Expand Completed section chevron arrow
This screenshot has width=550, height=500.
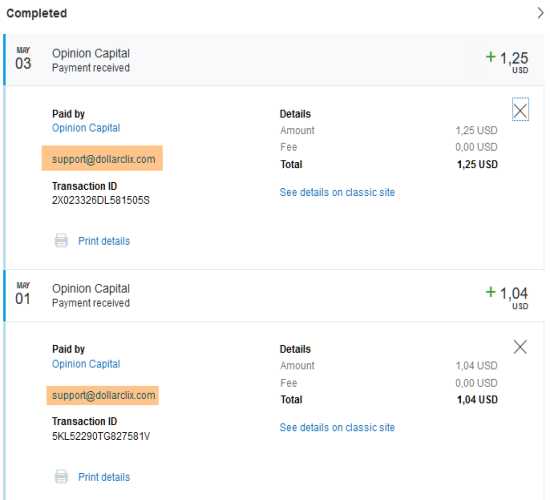[541, 13]
